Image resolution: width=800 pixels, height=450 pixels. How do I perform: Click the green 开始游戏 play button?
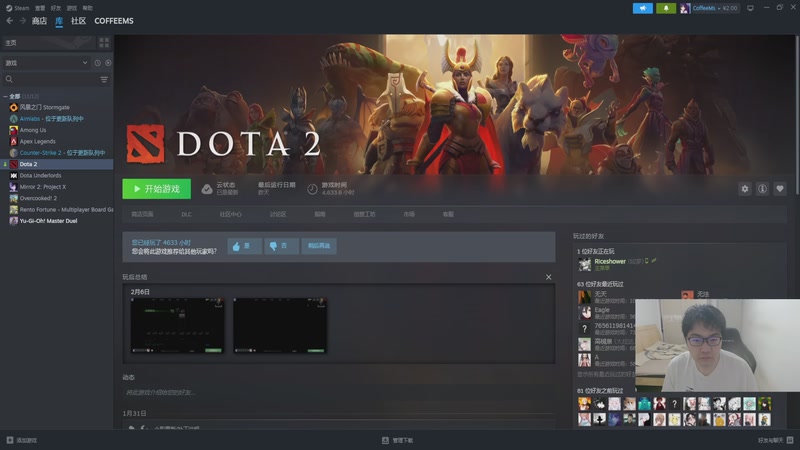click(x=157, y=189)
